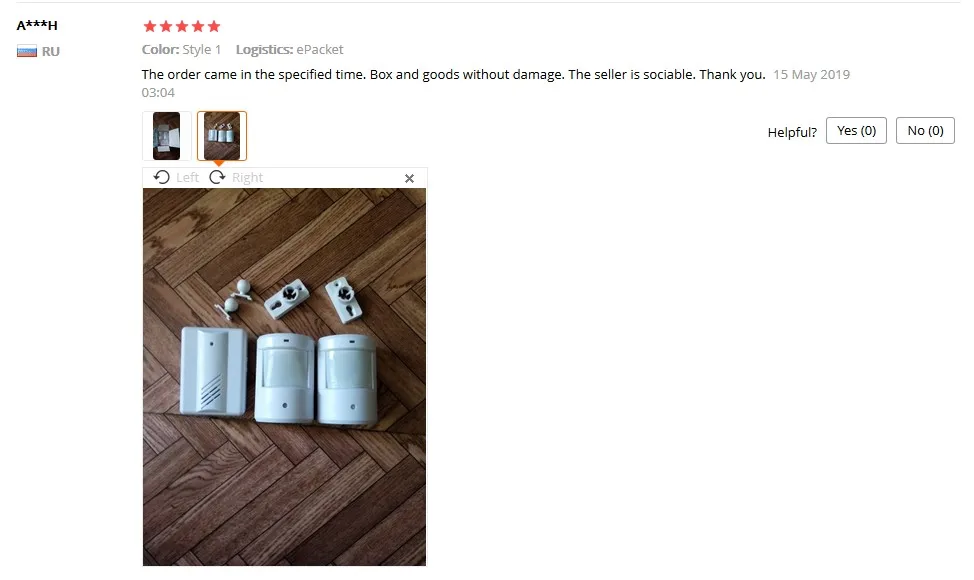Vote No (0) on review helpfulness

[925, 130]
